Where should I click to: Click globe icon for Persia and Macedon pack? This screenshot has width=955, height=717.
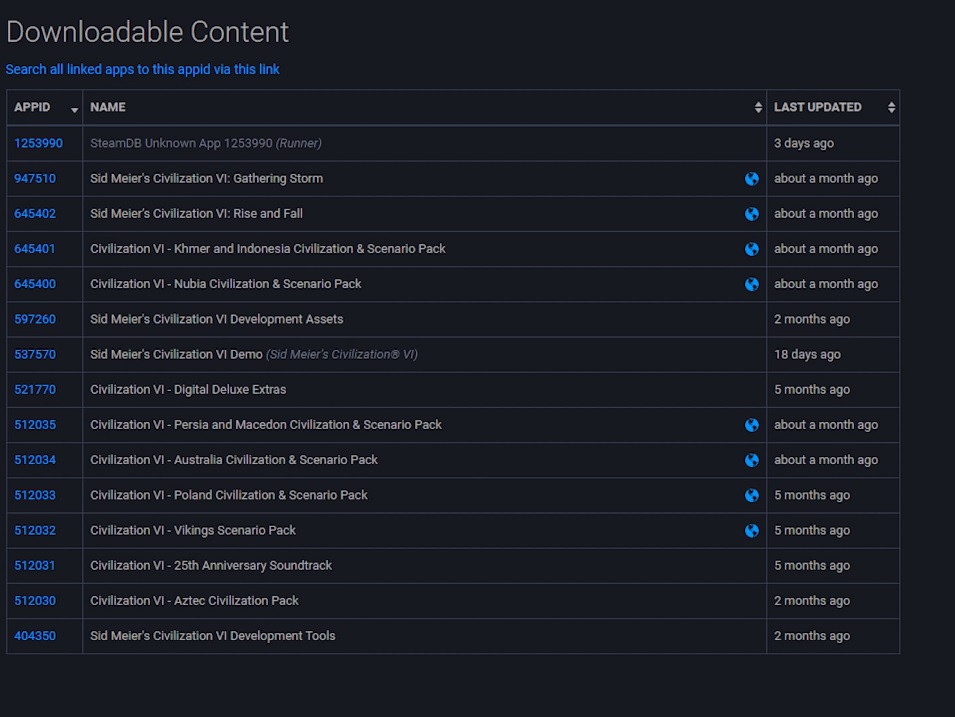pyautogui.click(x=751, y=425)
